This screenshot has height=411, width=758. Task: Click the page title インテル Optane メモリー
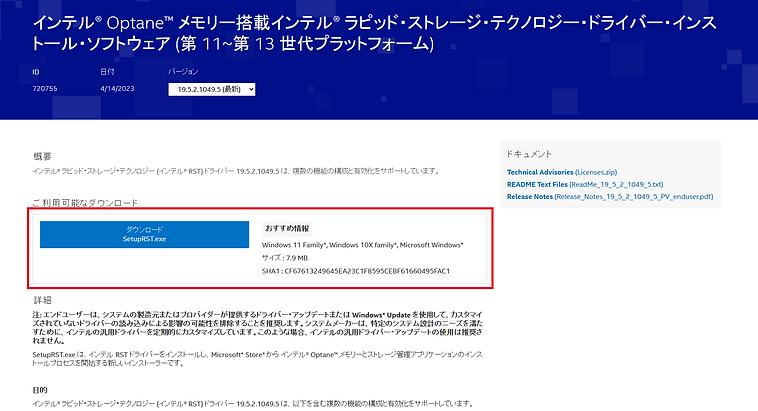374,33
